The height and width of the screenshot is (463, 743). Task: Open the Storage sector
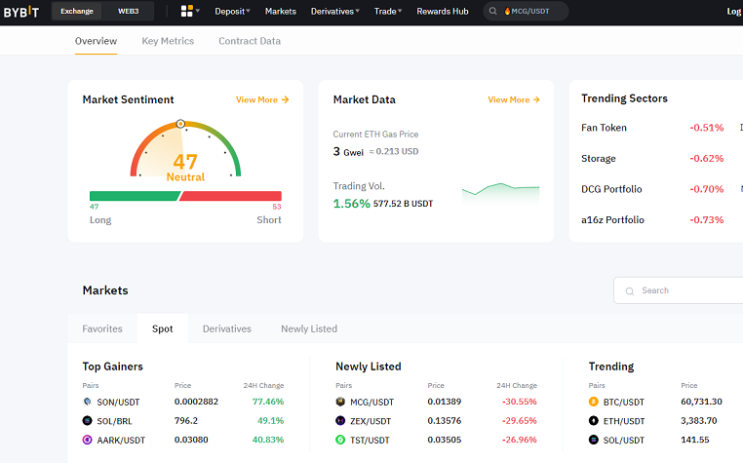point(598,159)
